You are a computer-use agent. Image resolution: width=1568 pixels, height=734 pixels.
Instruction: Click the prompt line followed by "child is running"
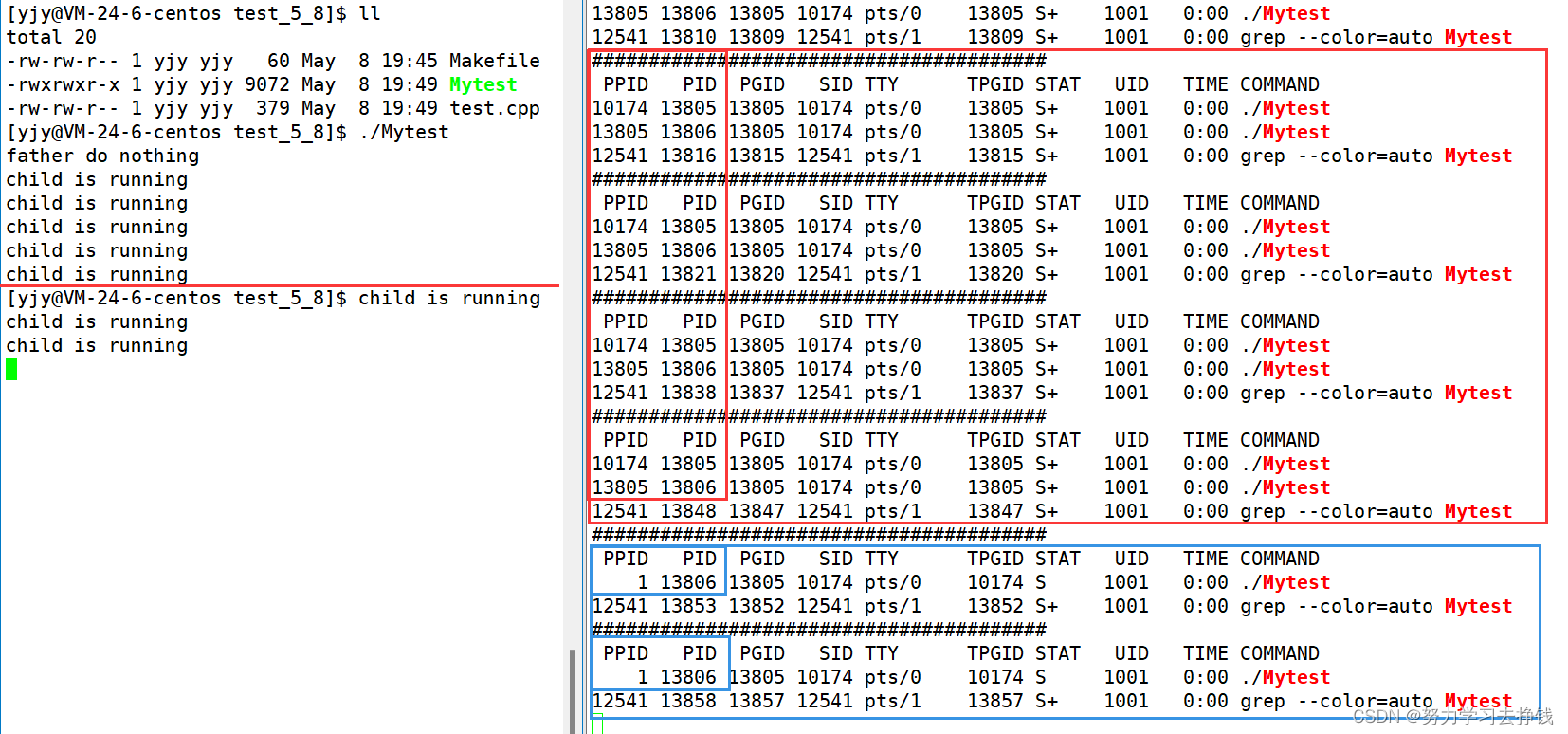tap(273, 298)
